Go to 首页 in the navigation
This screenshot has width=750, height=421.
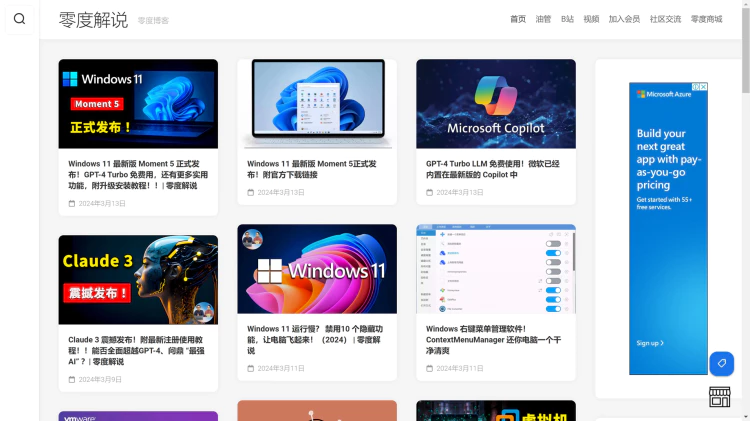point(518,19)
